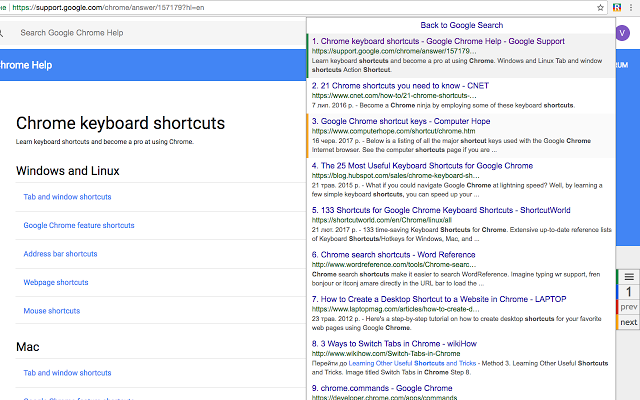The image size is (640, 400).
Task: Go to the next result button
Action: (x=629, y=322)
